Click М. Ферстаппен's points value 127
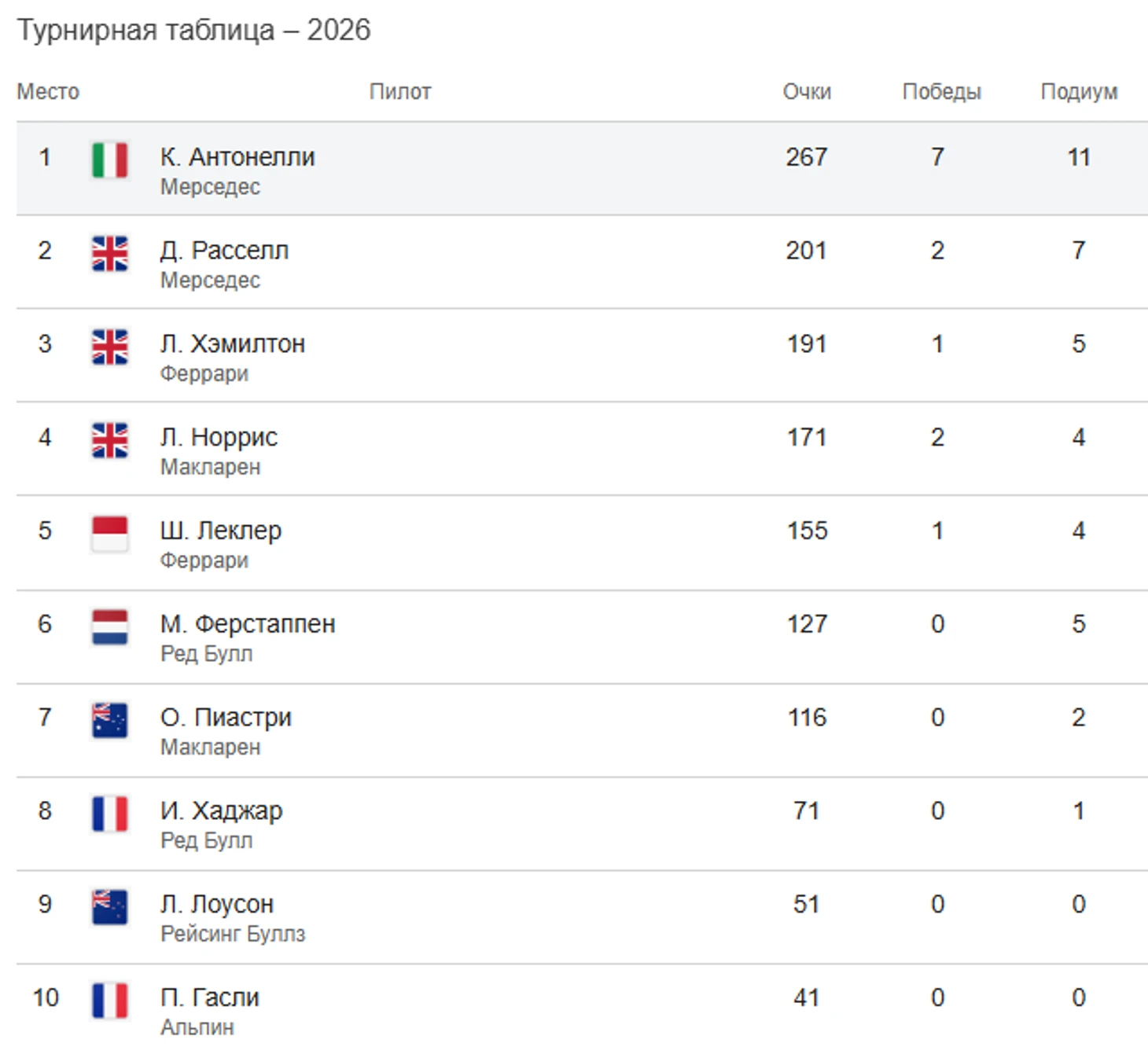This screenshot has width=1148, height=1047. tap(807, 623)
